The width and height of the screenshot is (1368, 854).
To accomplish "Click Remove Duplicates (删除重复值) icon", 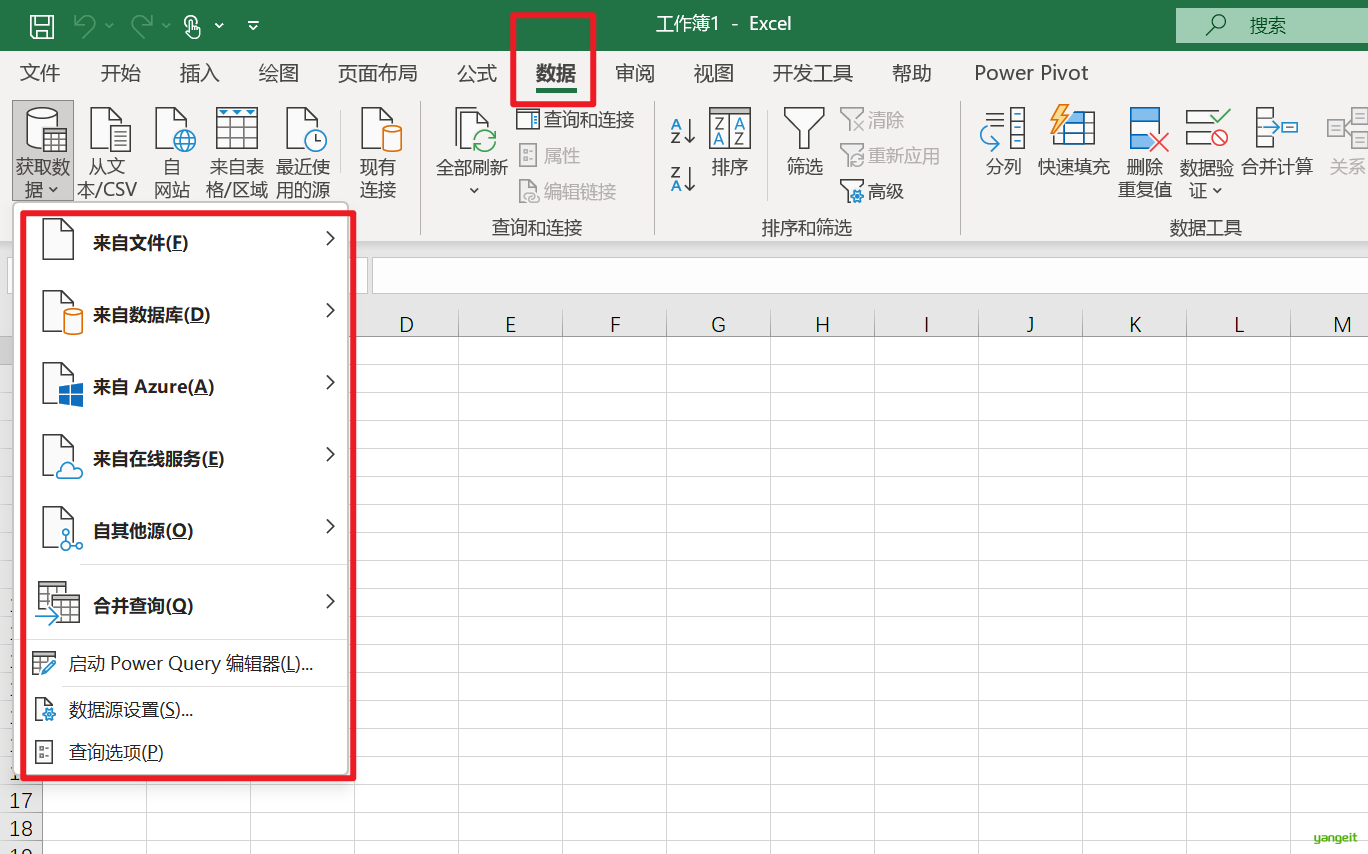I will 1144,130.
